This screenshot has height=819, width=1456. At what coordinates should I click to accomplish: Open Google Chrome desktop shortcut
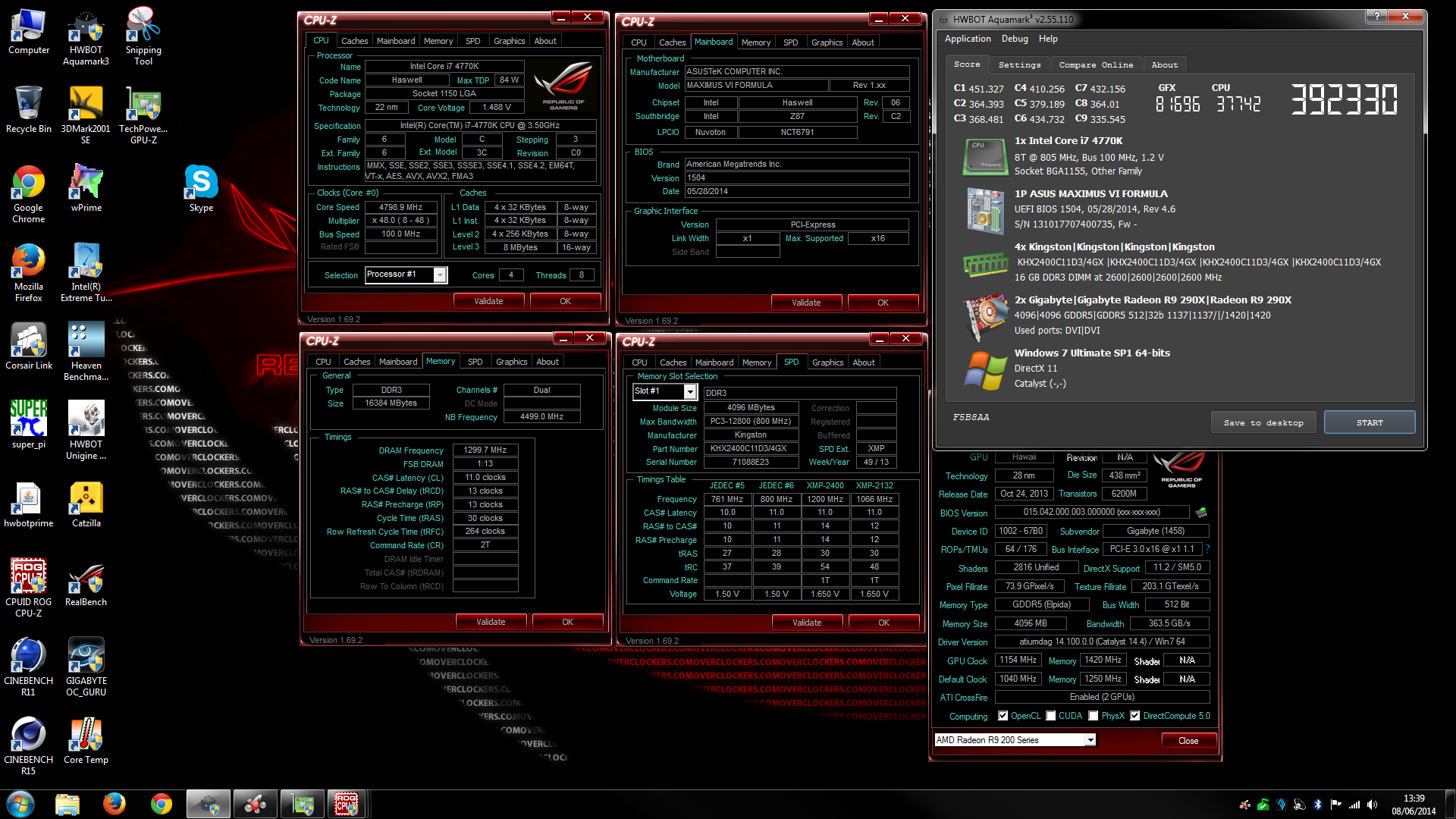[29, 194]
